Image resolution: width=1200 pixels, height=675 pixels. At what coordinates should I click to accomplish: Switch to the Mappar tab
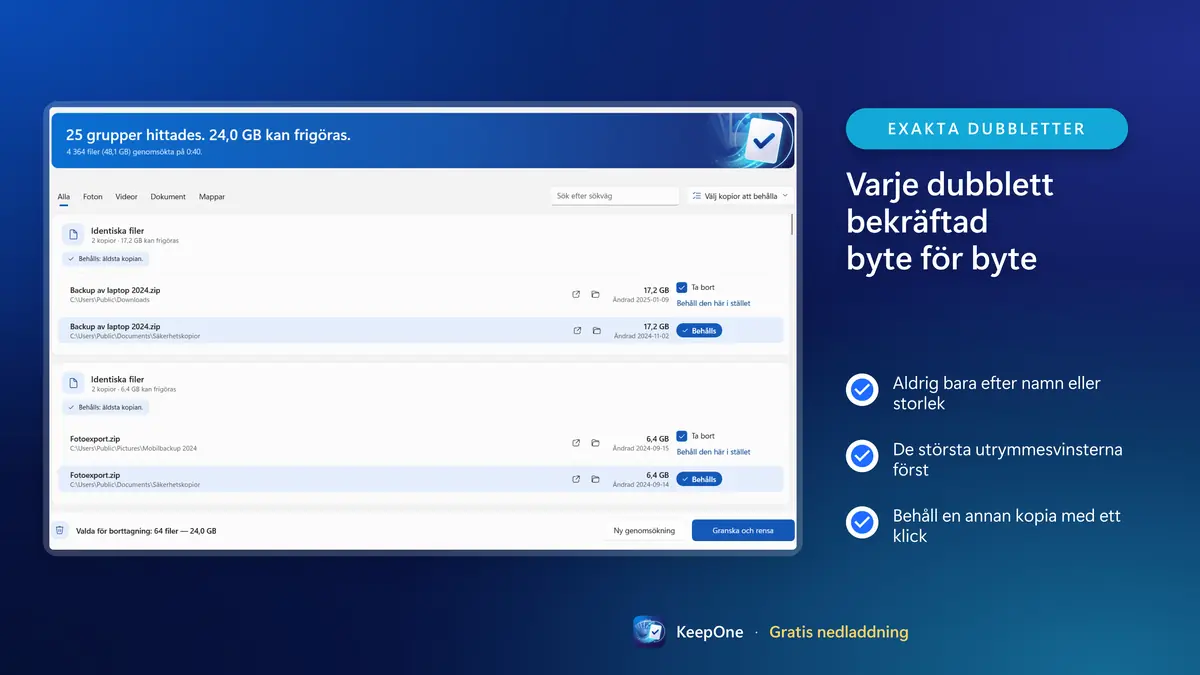pyautogui.click(x=212, y=197)
